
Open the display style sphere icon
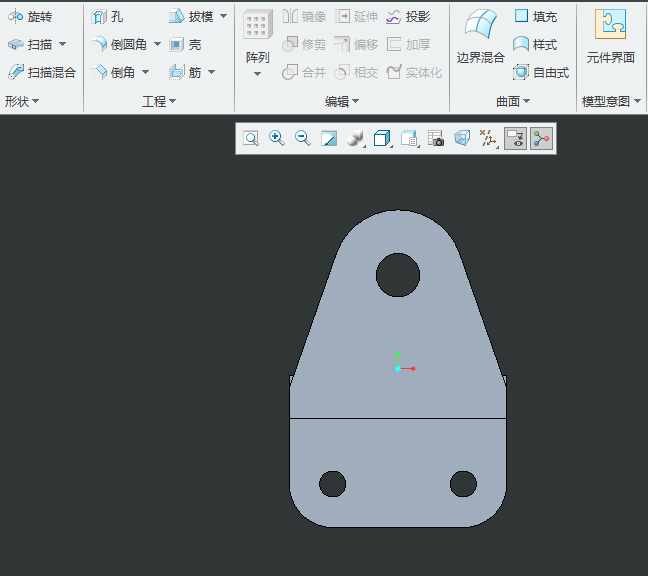(355, 138)
